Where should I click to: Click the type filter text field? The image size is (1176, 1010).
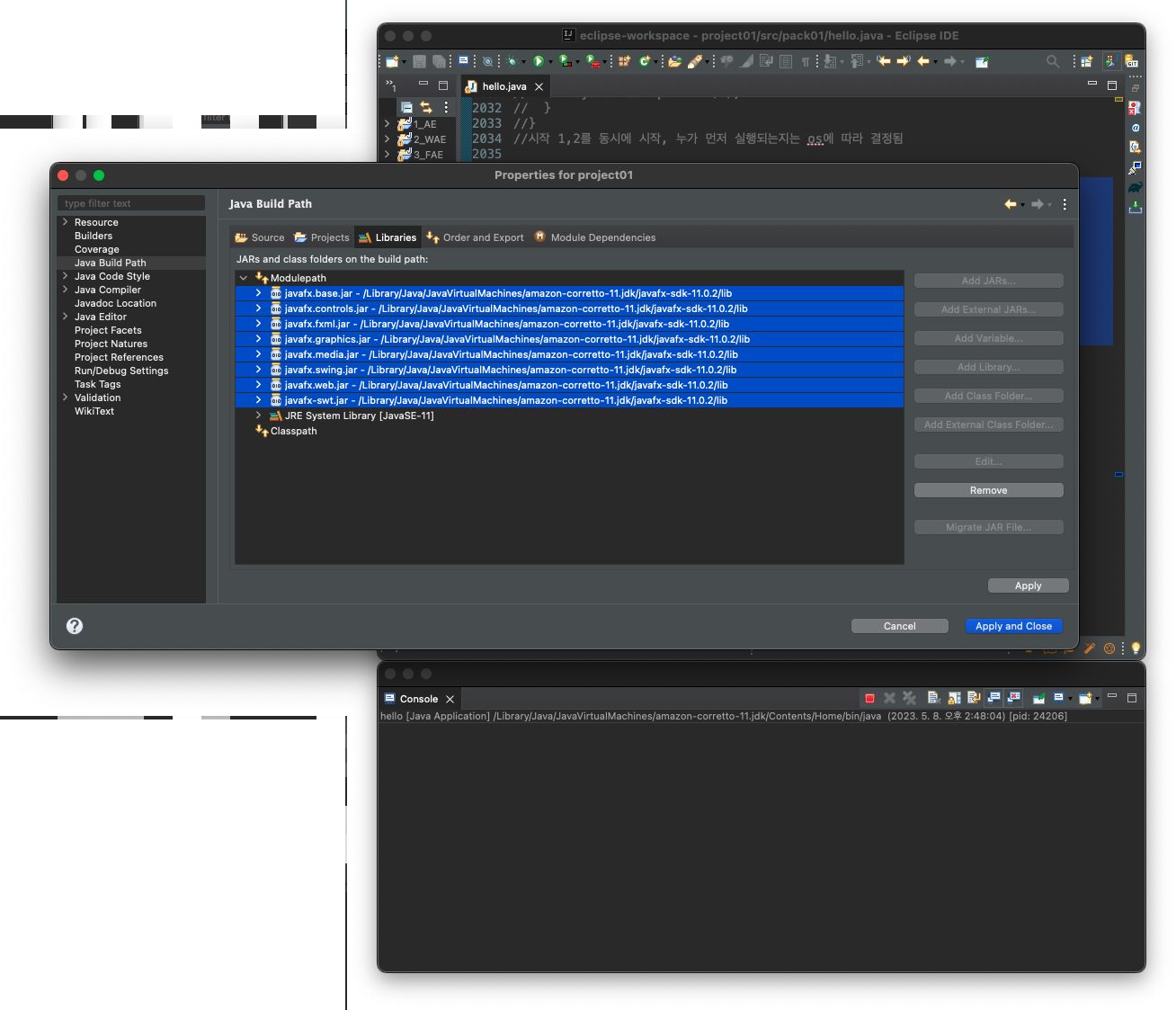130,203
